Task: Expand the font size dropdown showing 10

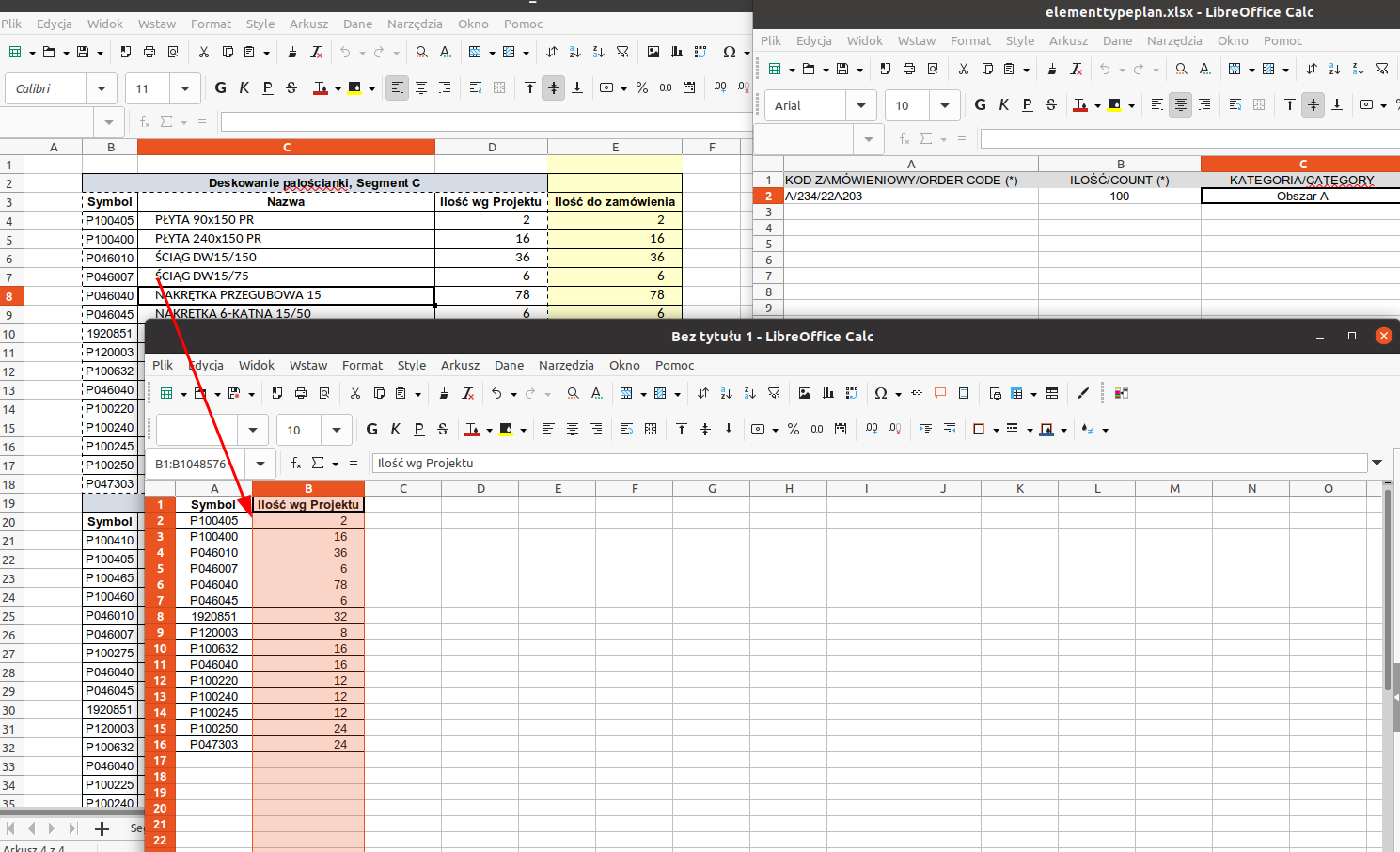Action: click(x=336, y=428)
